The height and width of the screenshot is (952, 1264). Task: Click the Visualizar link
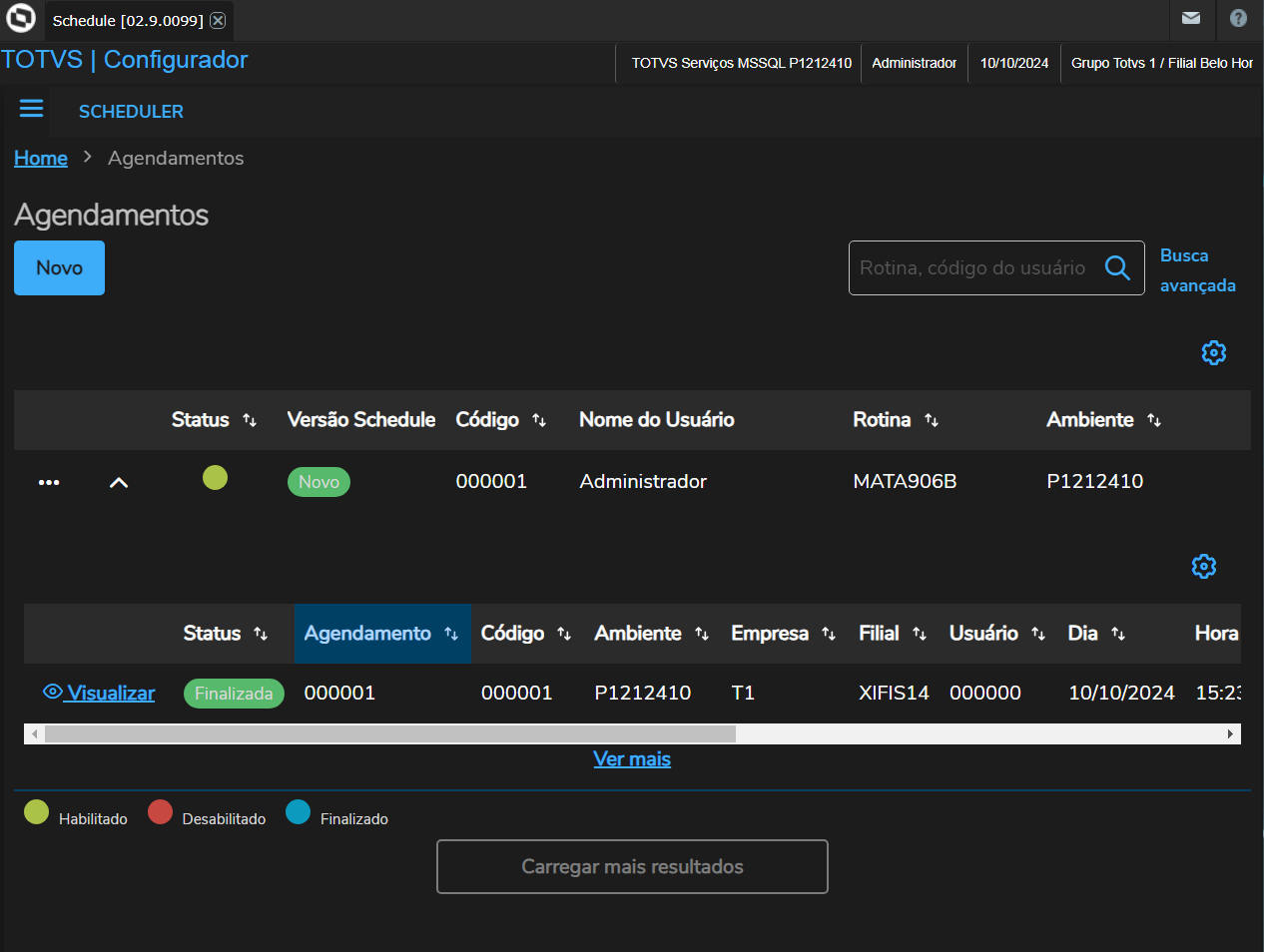(111, 693)
